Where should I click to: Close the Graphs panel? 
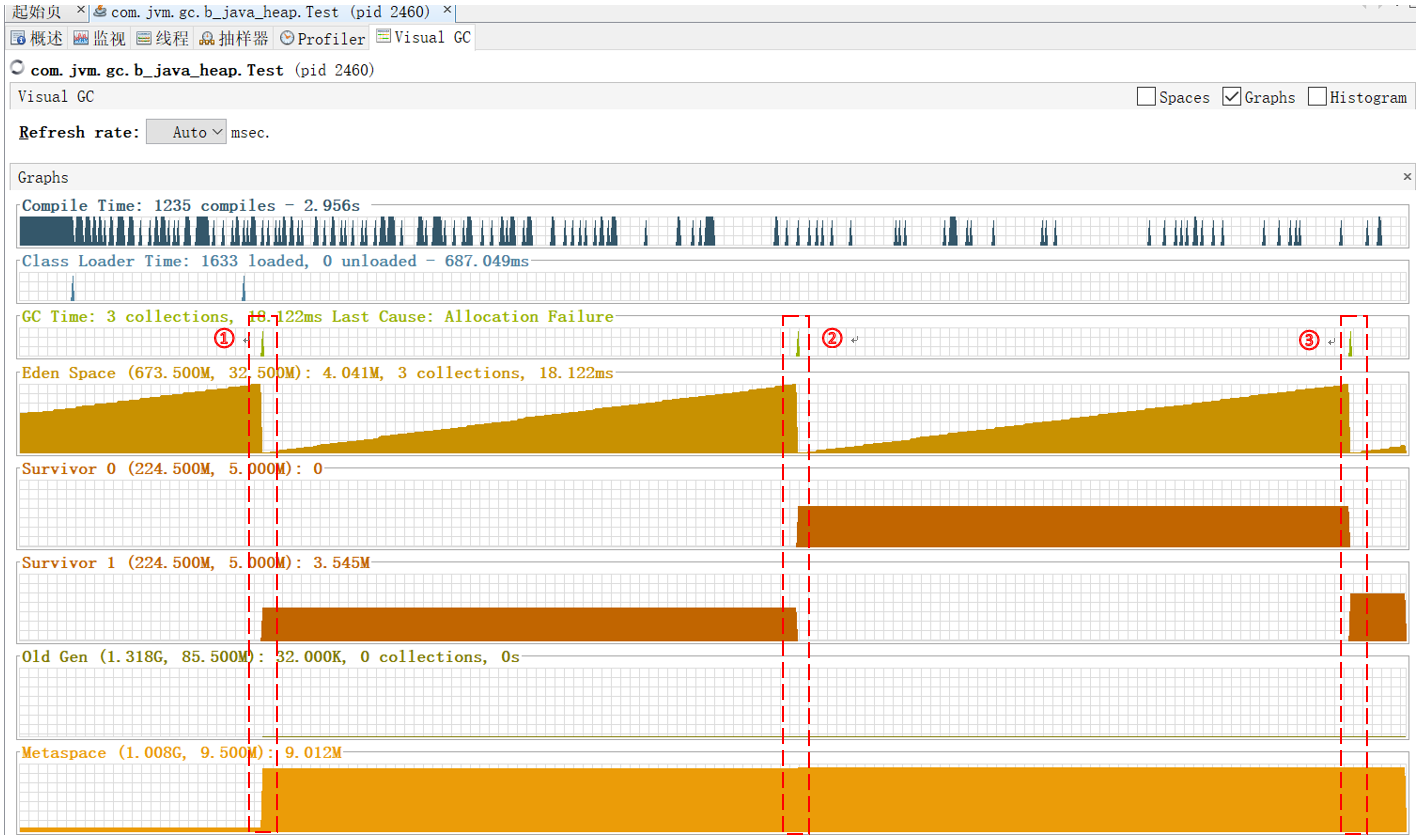(x=1407, y=176)
